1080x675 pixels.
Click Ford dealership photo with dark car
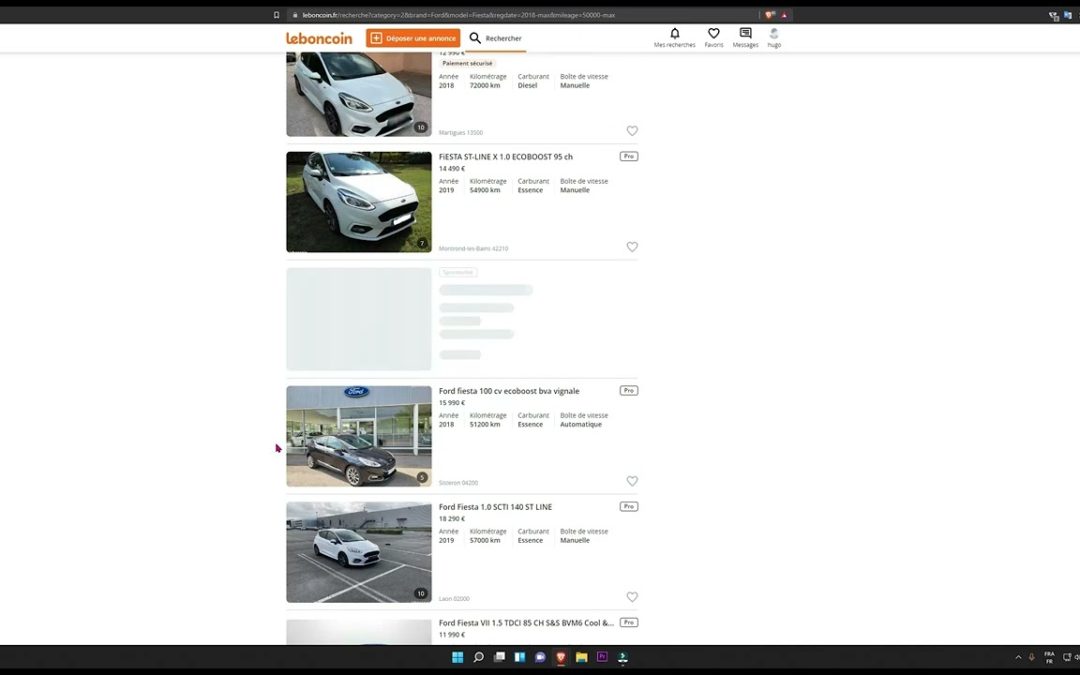click(359, 436)
